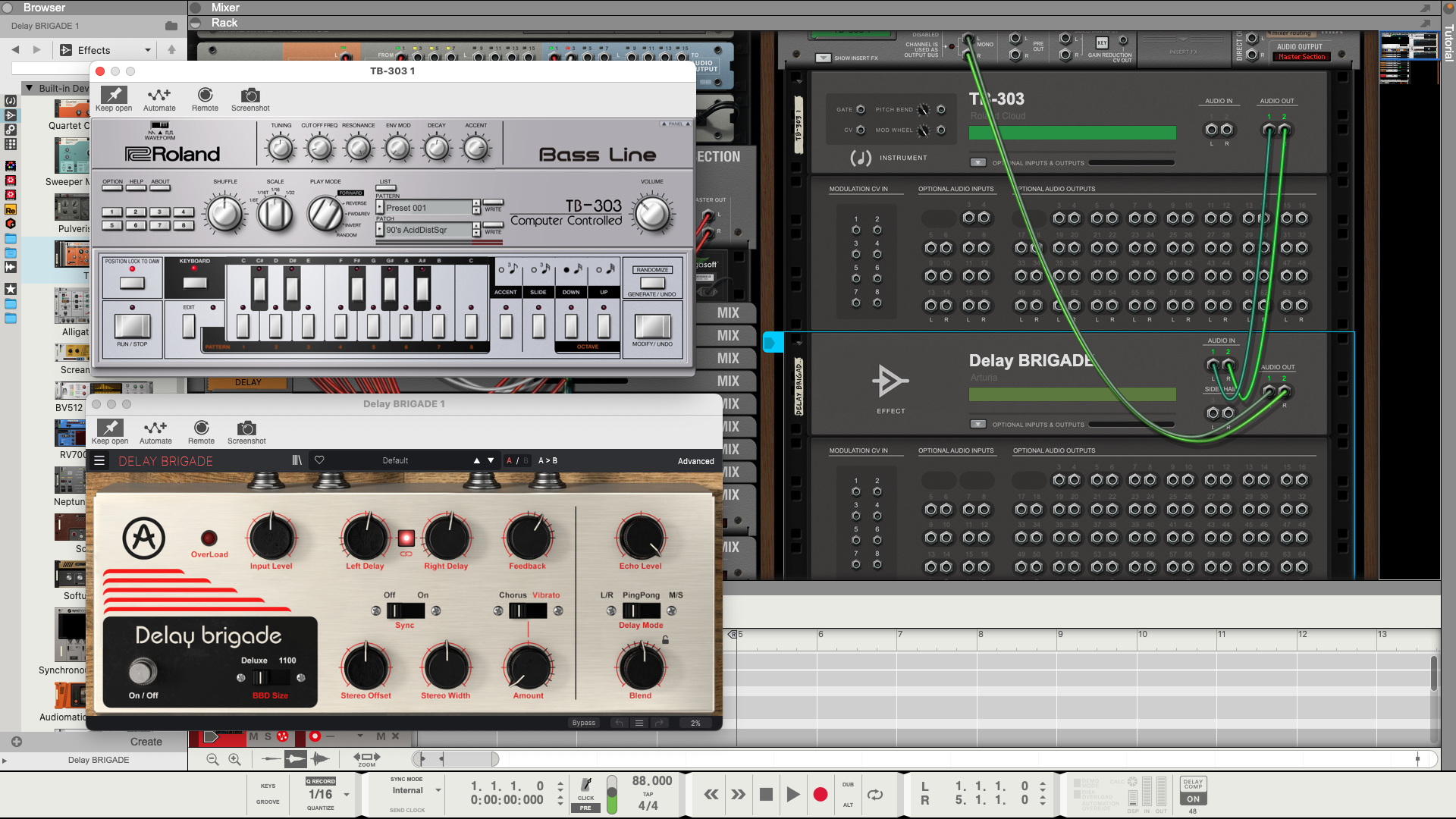Viewport: 1456px width, 819px height.
Task: Toggle the Sync button in Delay Brigade
Action: click(404, 610)
